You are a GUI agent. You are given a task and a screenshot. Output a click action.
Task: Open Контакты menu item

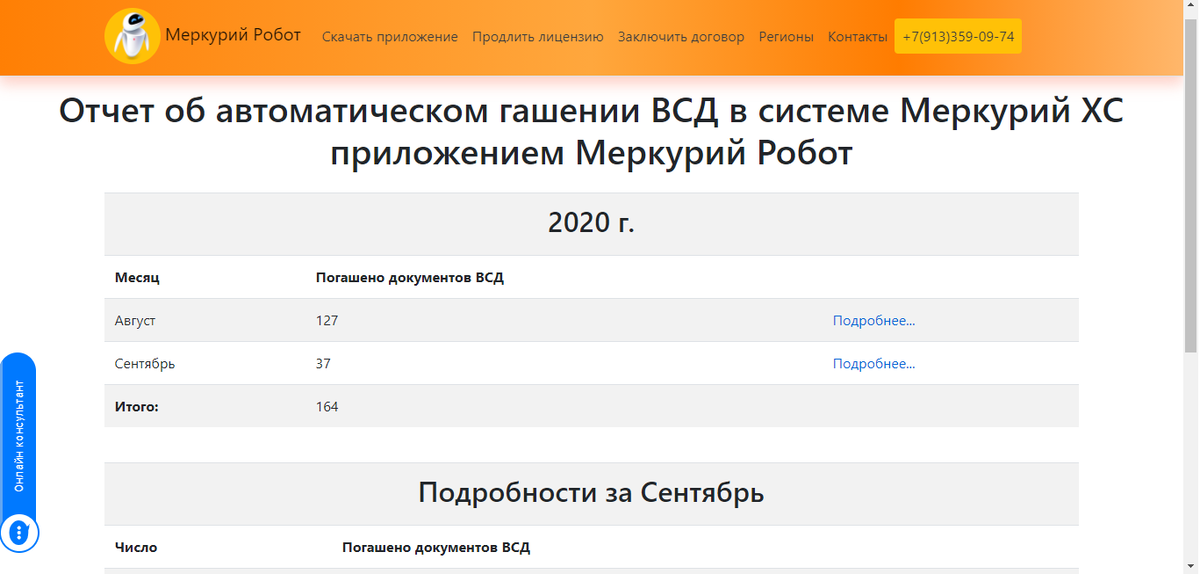pos(857,37)
